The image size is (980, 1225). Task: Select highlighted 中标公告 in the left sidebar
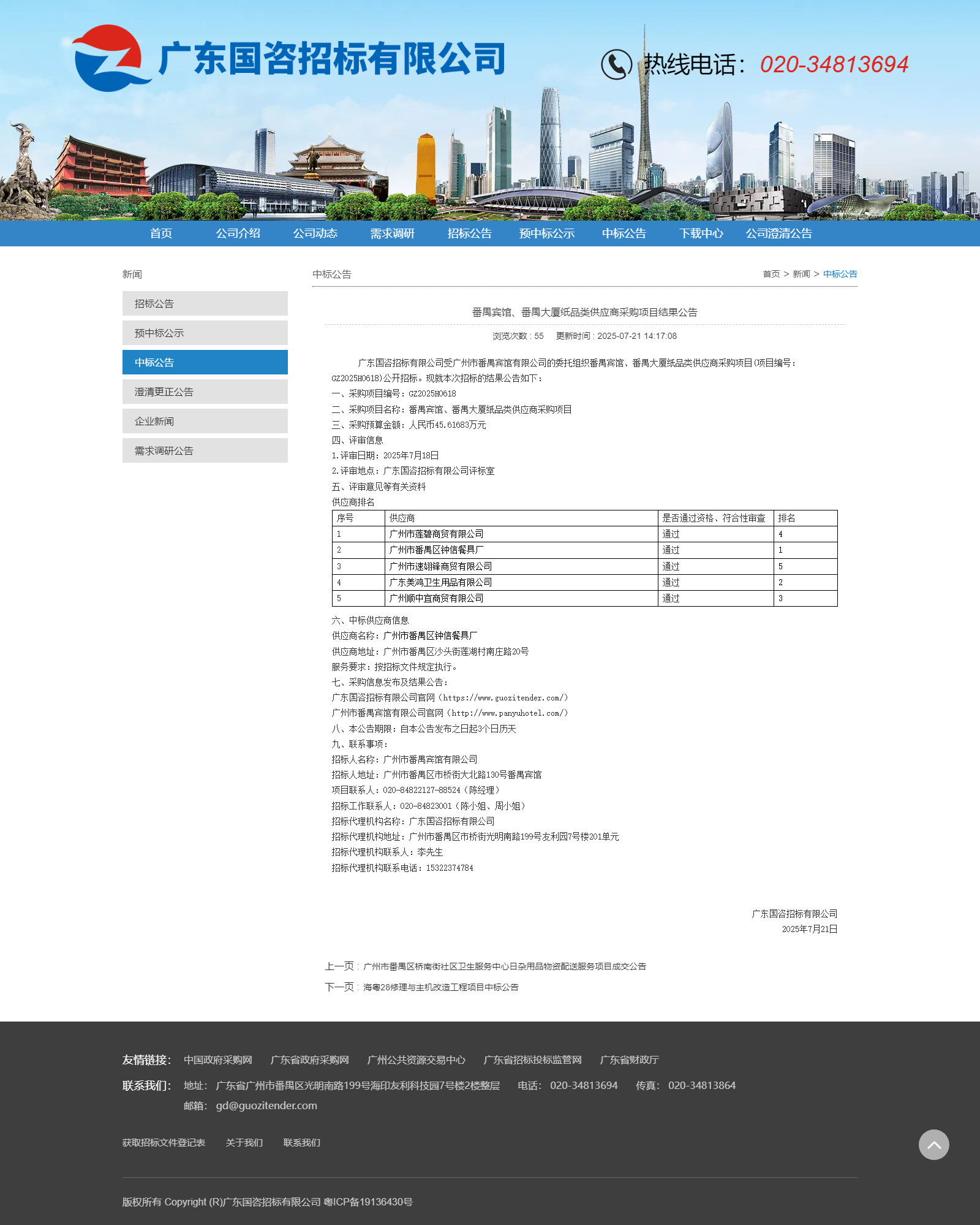point(205,362)
